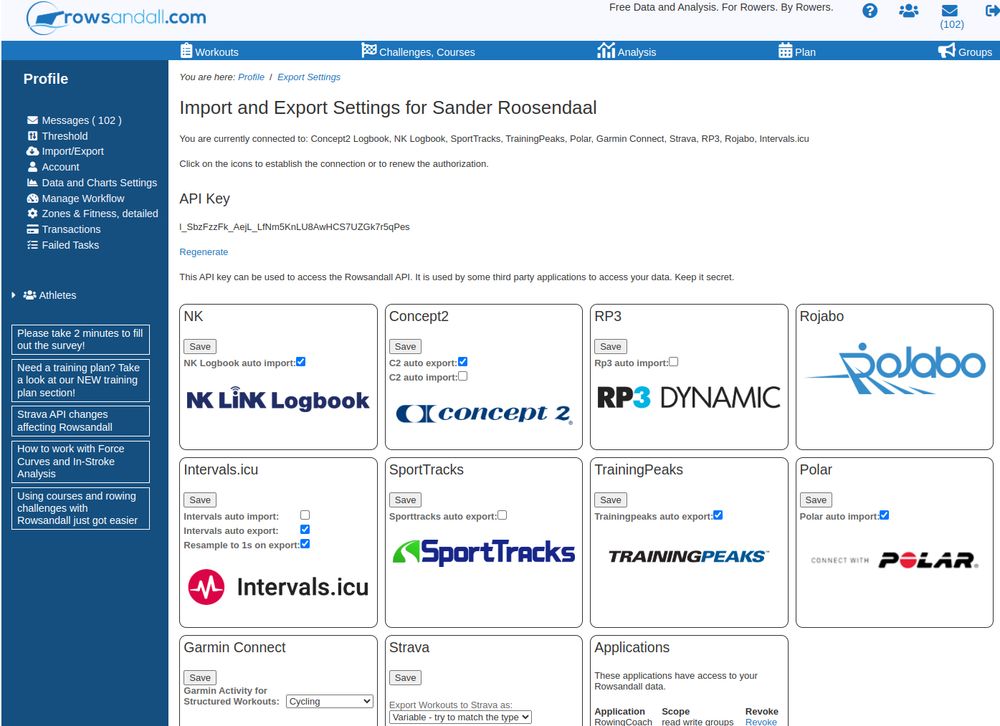Open Plan menu label
This screenshot has height=726, width=1000.
point(805,52)
